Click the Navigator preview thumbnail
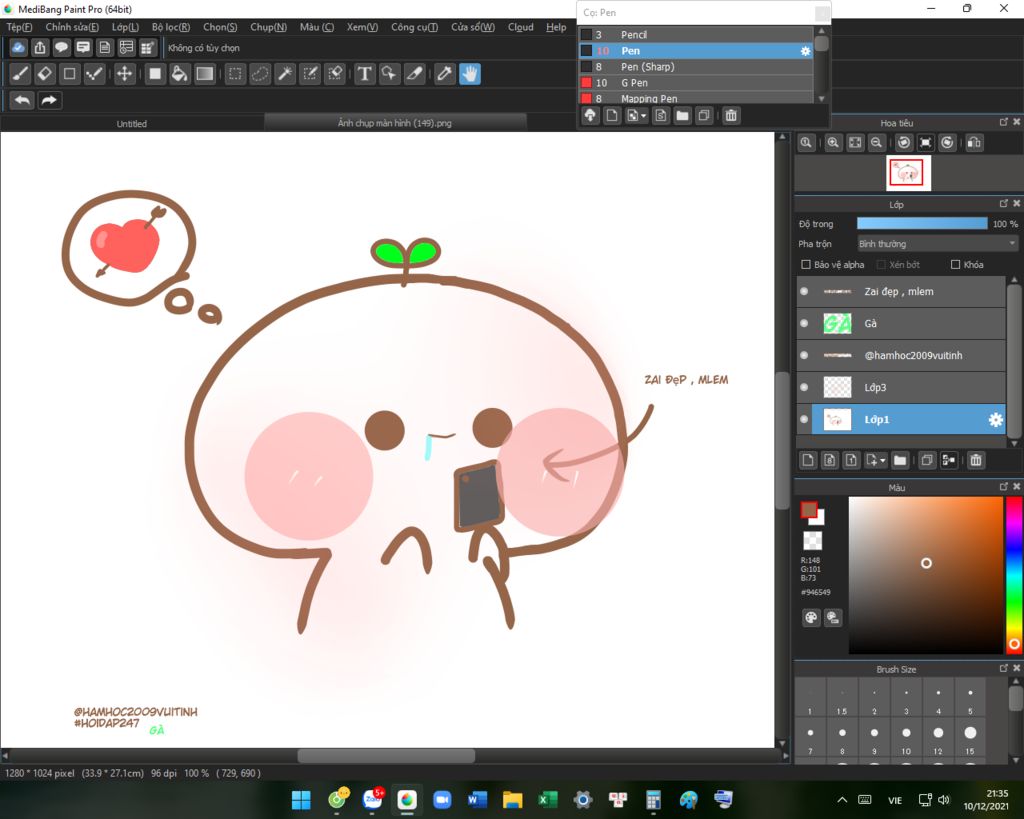The image size is (1024, 819). point(908,173)
